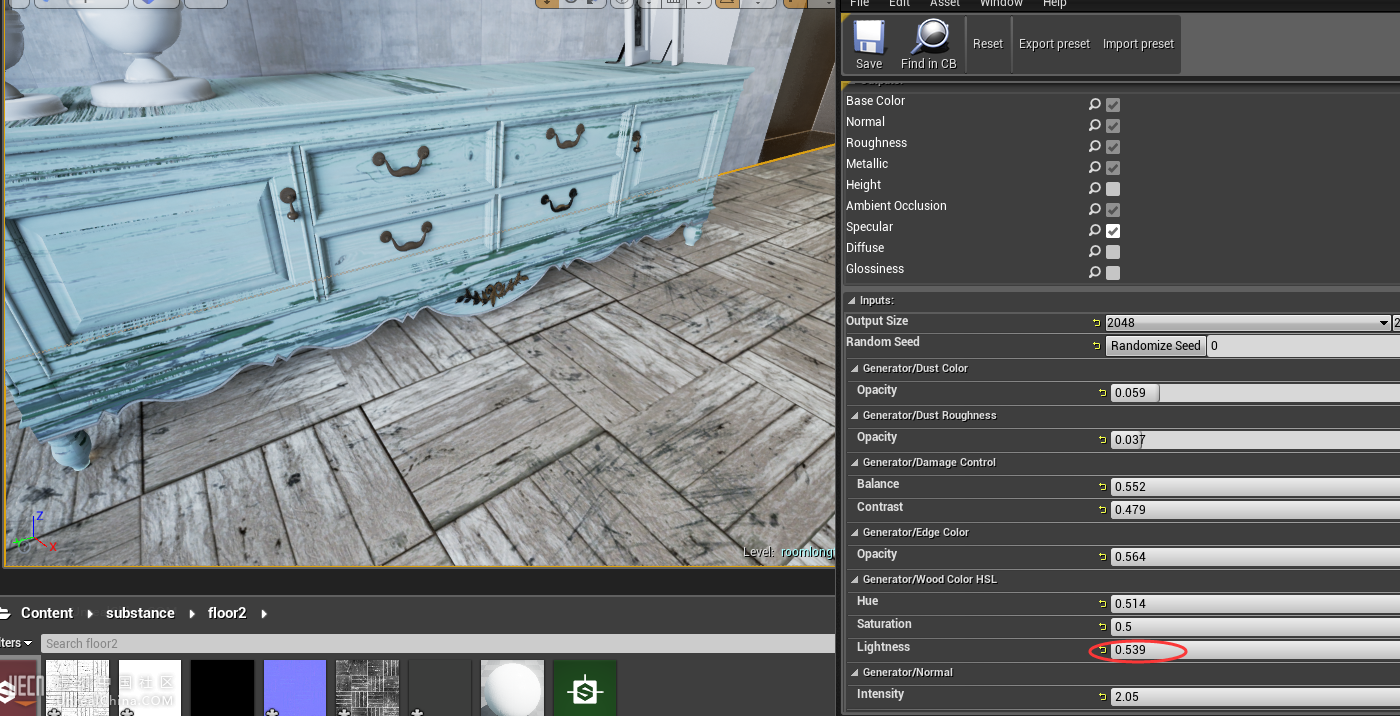Reset Hue value with yellow arrow
This screenshot has width=1400, height=716.
(1102, 604)
